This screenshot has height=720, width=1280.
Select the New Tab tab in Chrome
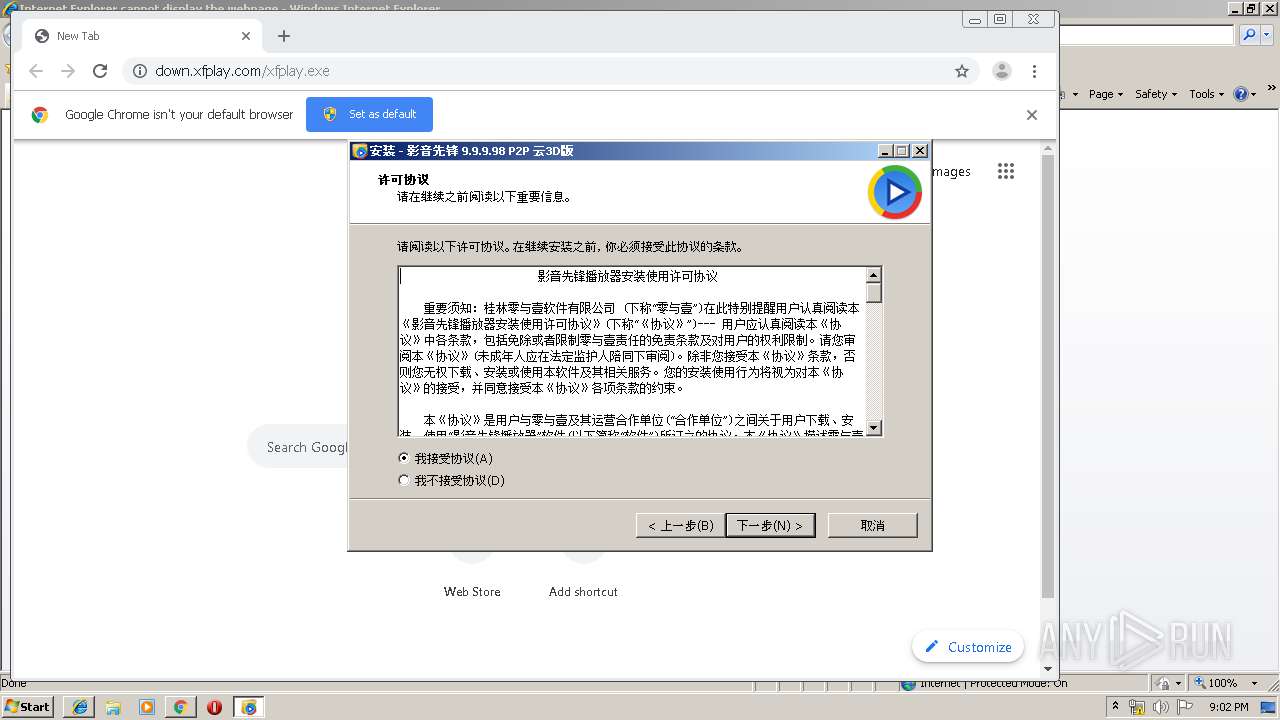140,36
